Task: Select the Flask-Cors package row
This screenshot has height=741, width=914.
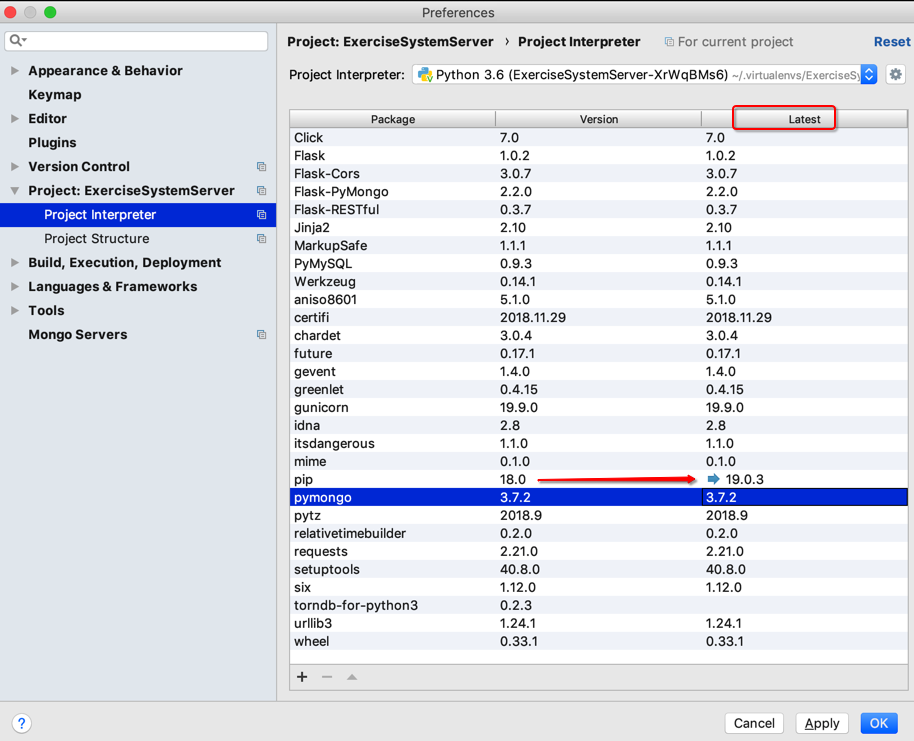Action: (599, 174)
